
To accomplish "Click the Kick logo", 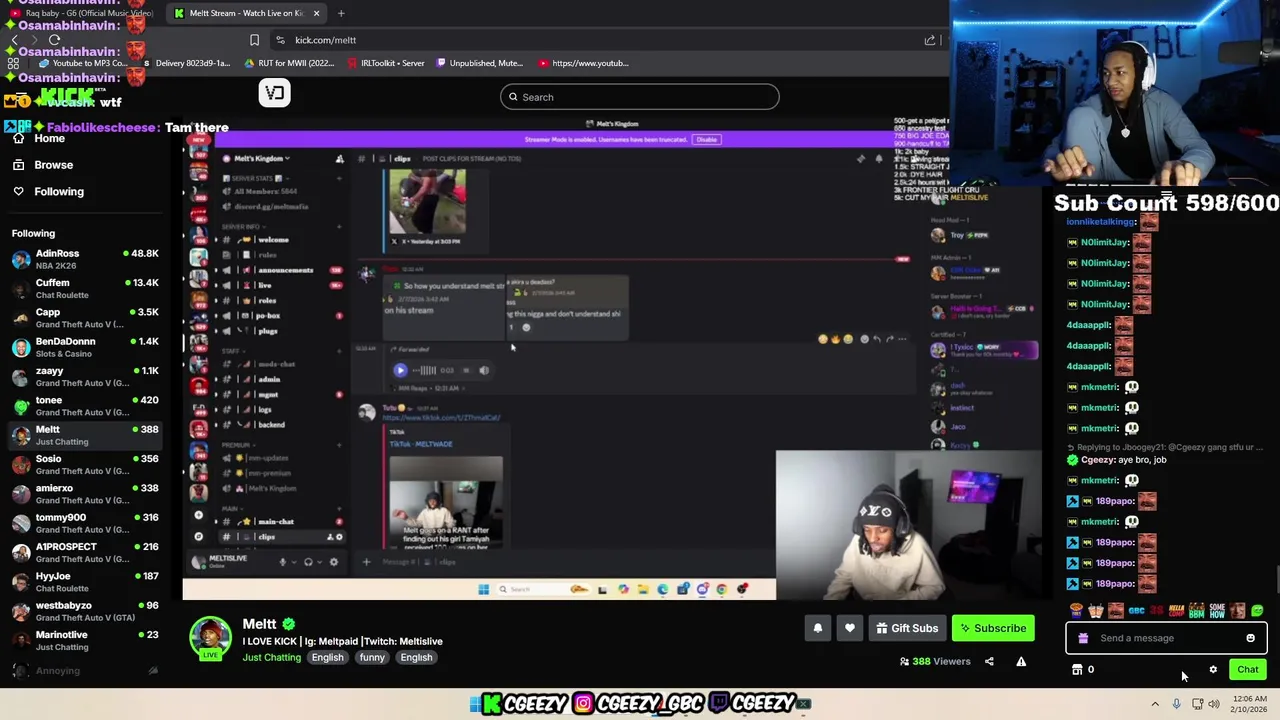I will [67, 97].
